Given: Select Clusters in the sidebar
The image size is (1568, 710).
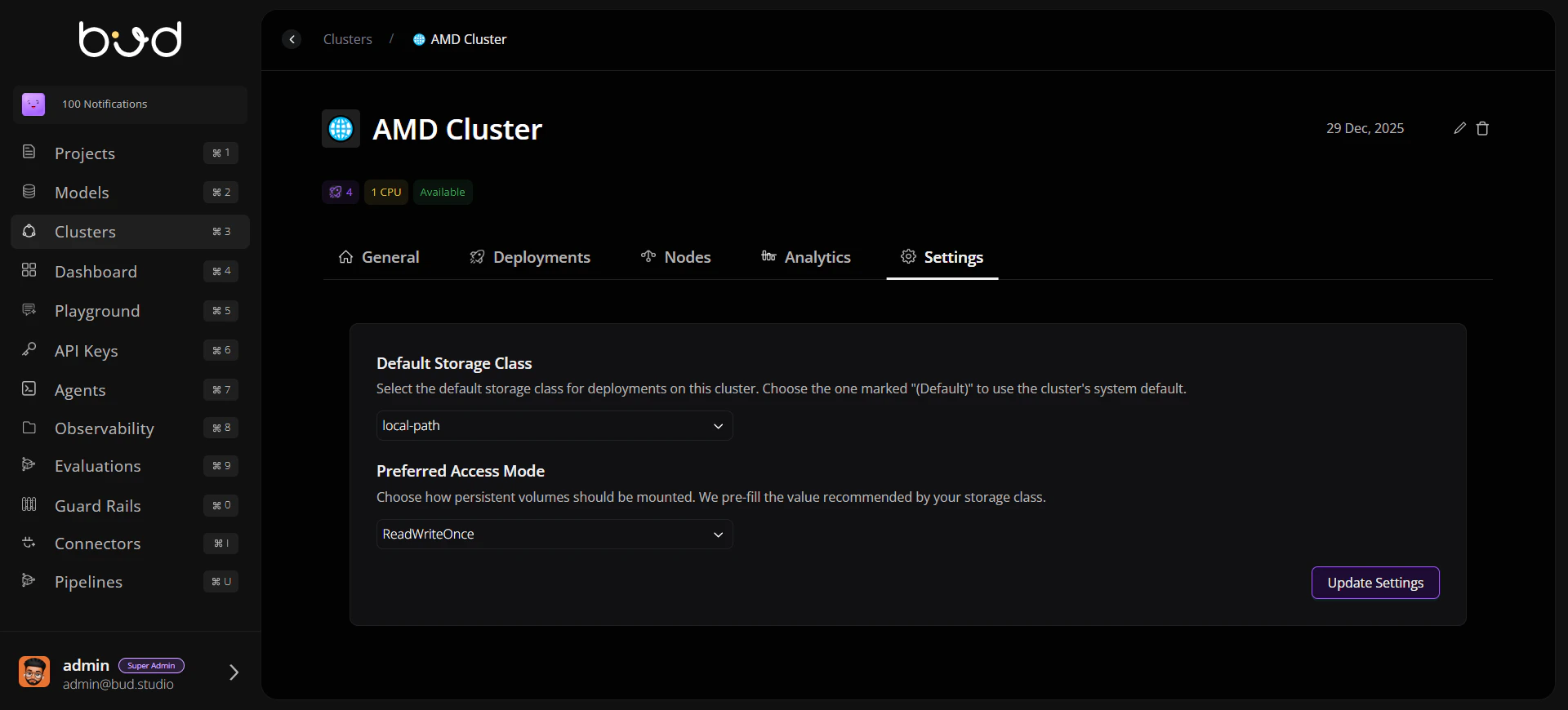Looking at the screenshot, I should (x=130, y=232).
